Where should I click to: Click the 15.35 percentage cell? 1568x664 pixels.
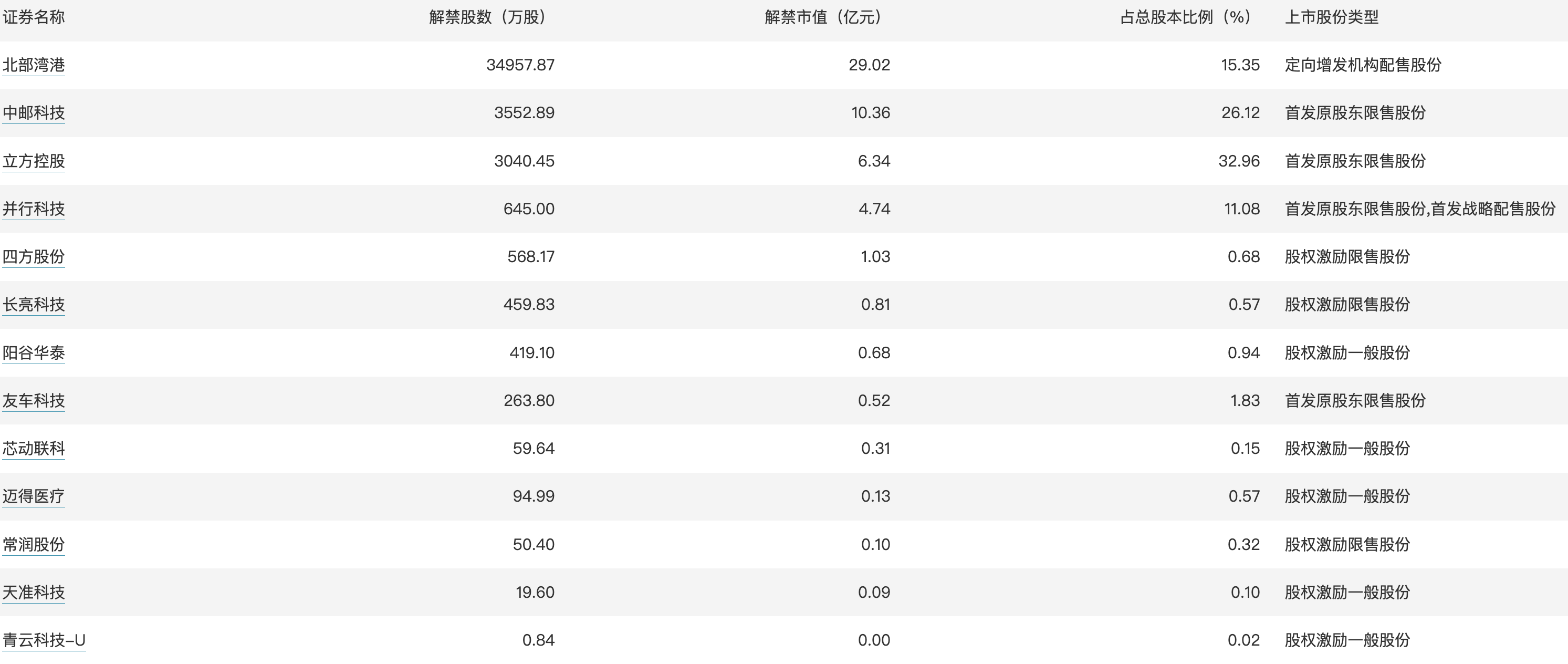1240,65
